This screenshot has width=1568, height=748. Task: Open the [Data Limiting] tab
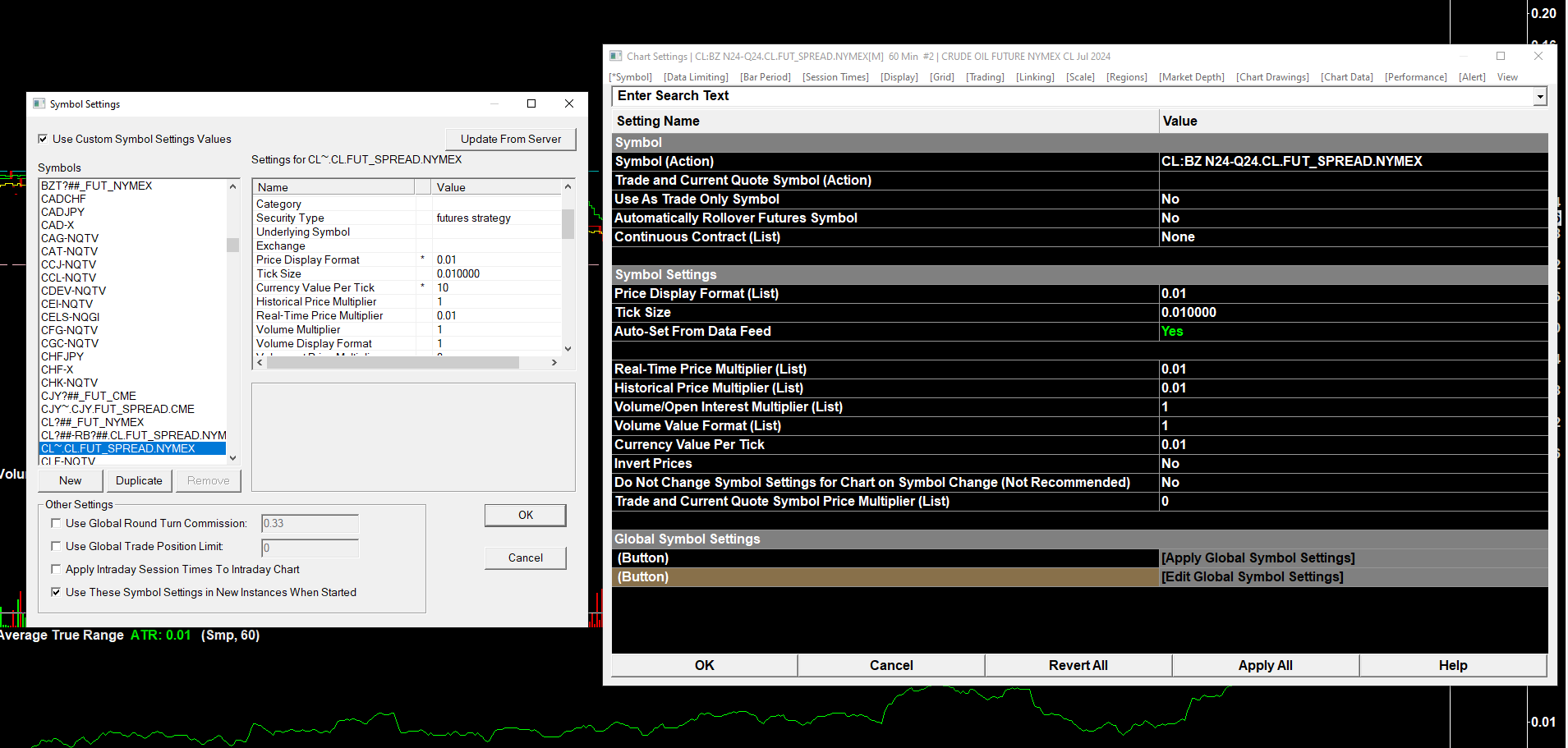(x=696, y=77)
